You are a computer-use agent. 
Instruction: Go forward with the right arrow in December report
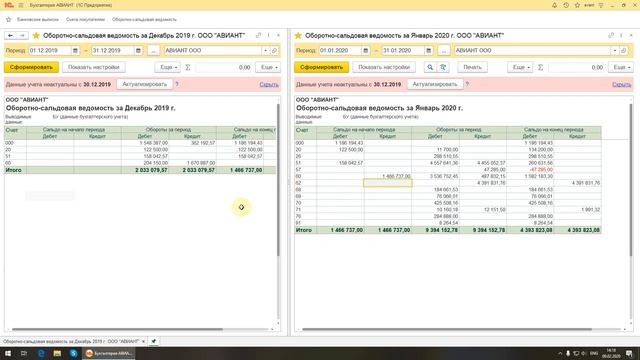[x=22, y=36]
